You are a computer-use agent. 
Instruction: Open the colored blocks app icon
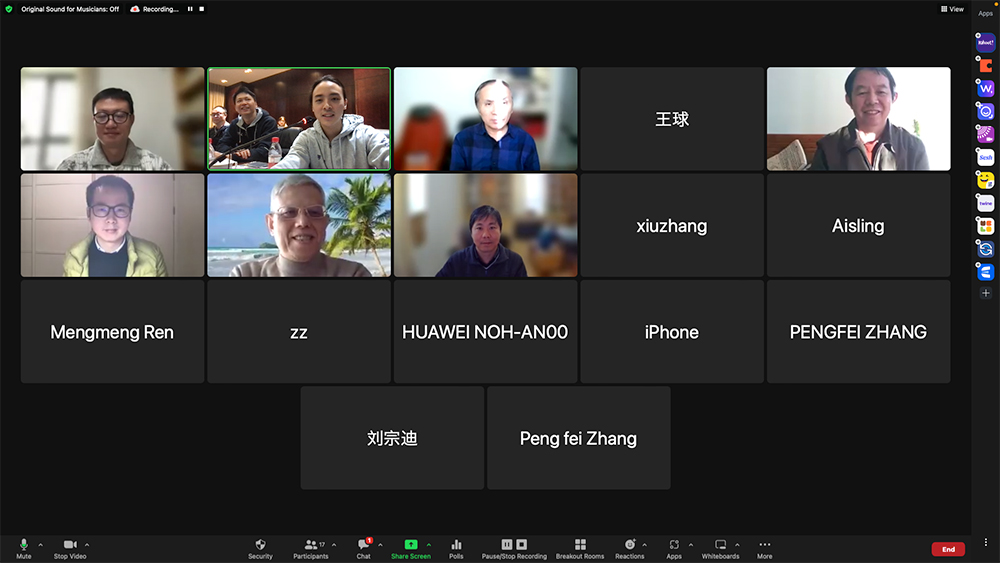click(985, 226)
